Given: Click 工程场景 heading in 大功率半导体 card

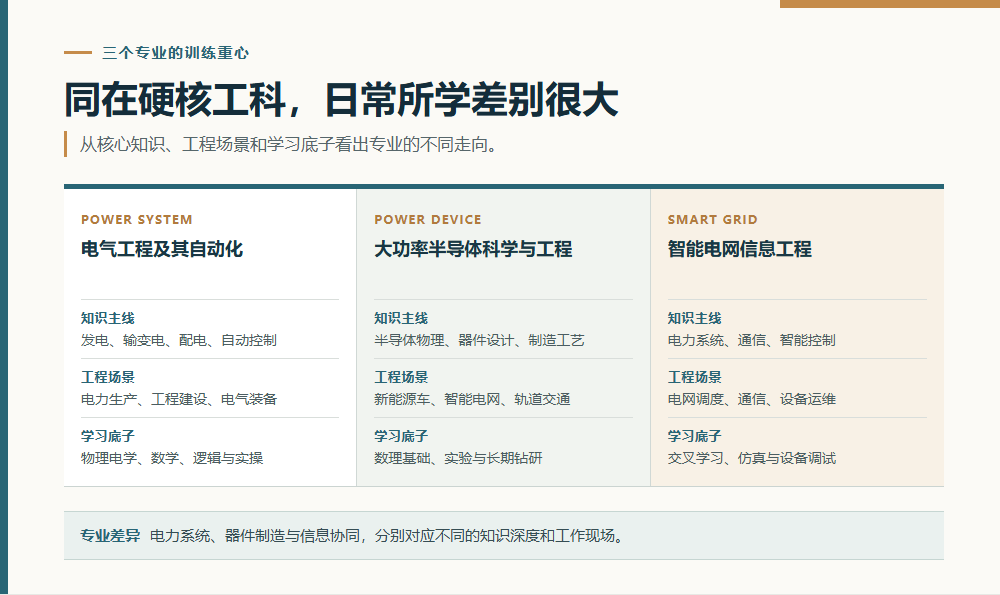Looking at the screenshot, I should (401, 377).
